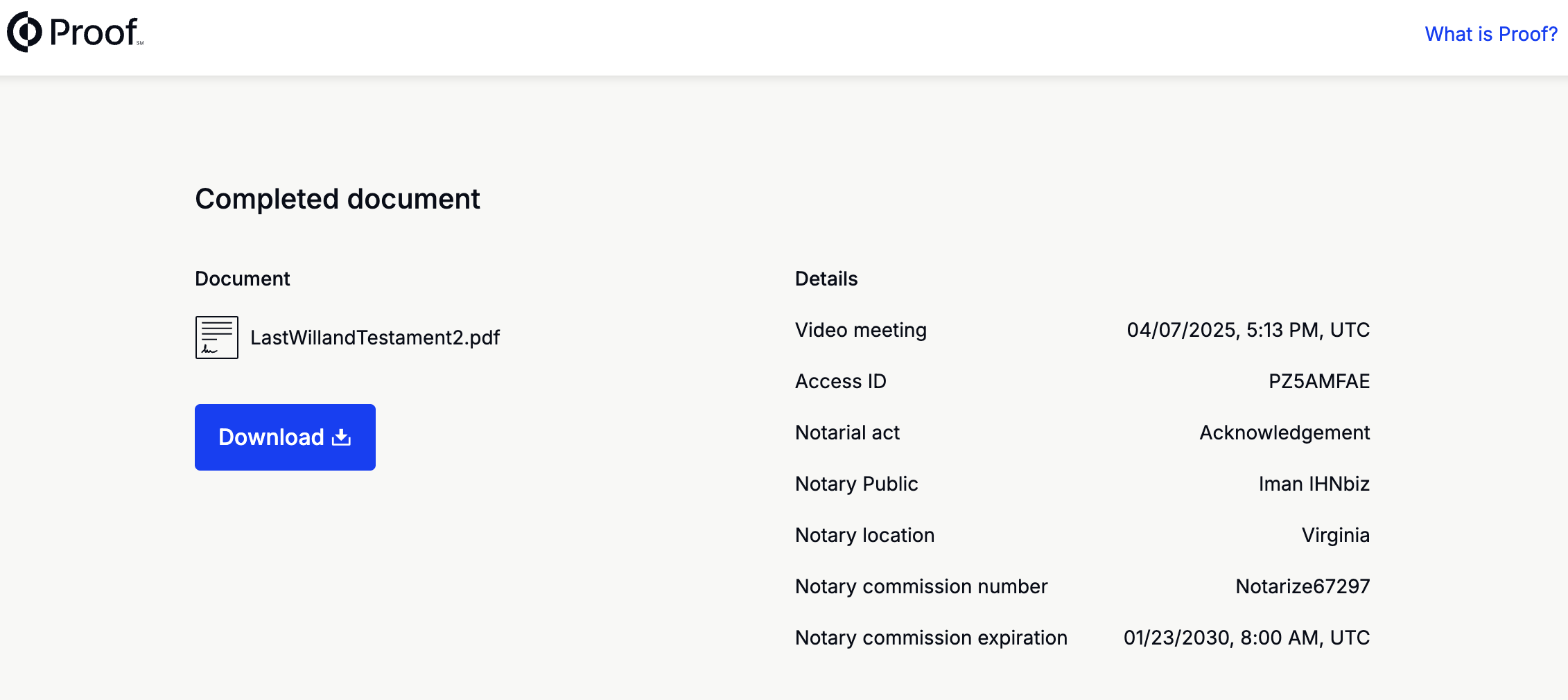Click the signed document file icon
1568x700 pixels.
coord(216,338)
